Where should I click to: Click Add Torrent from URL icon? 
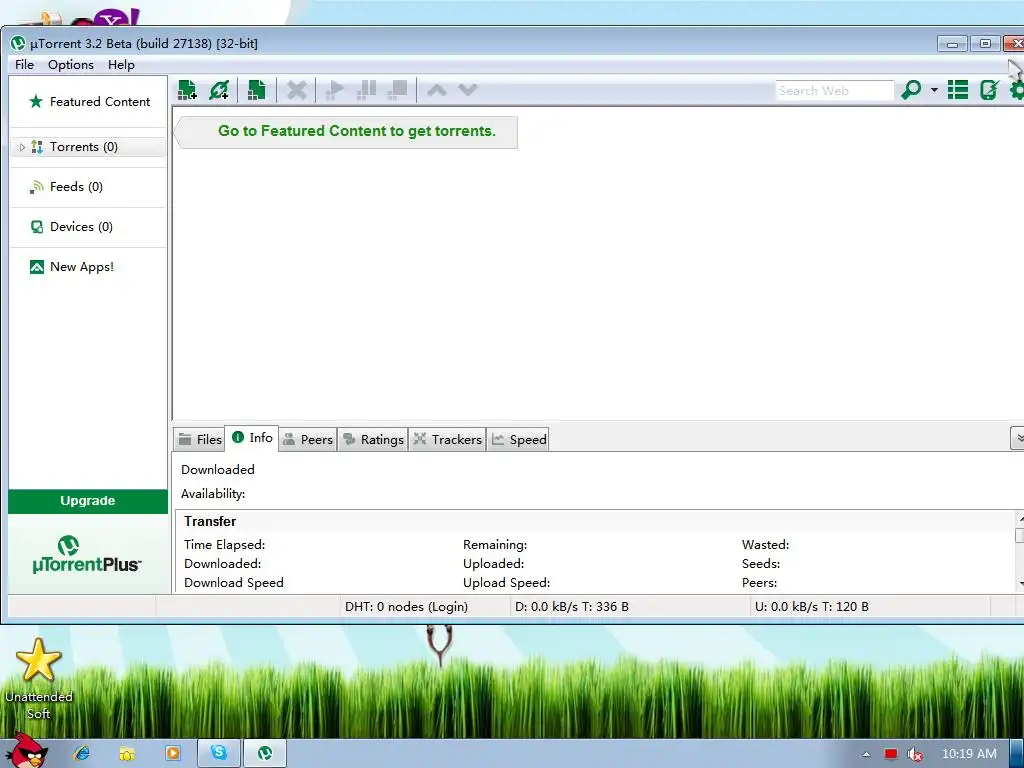tap(219, 90)
